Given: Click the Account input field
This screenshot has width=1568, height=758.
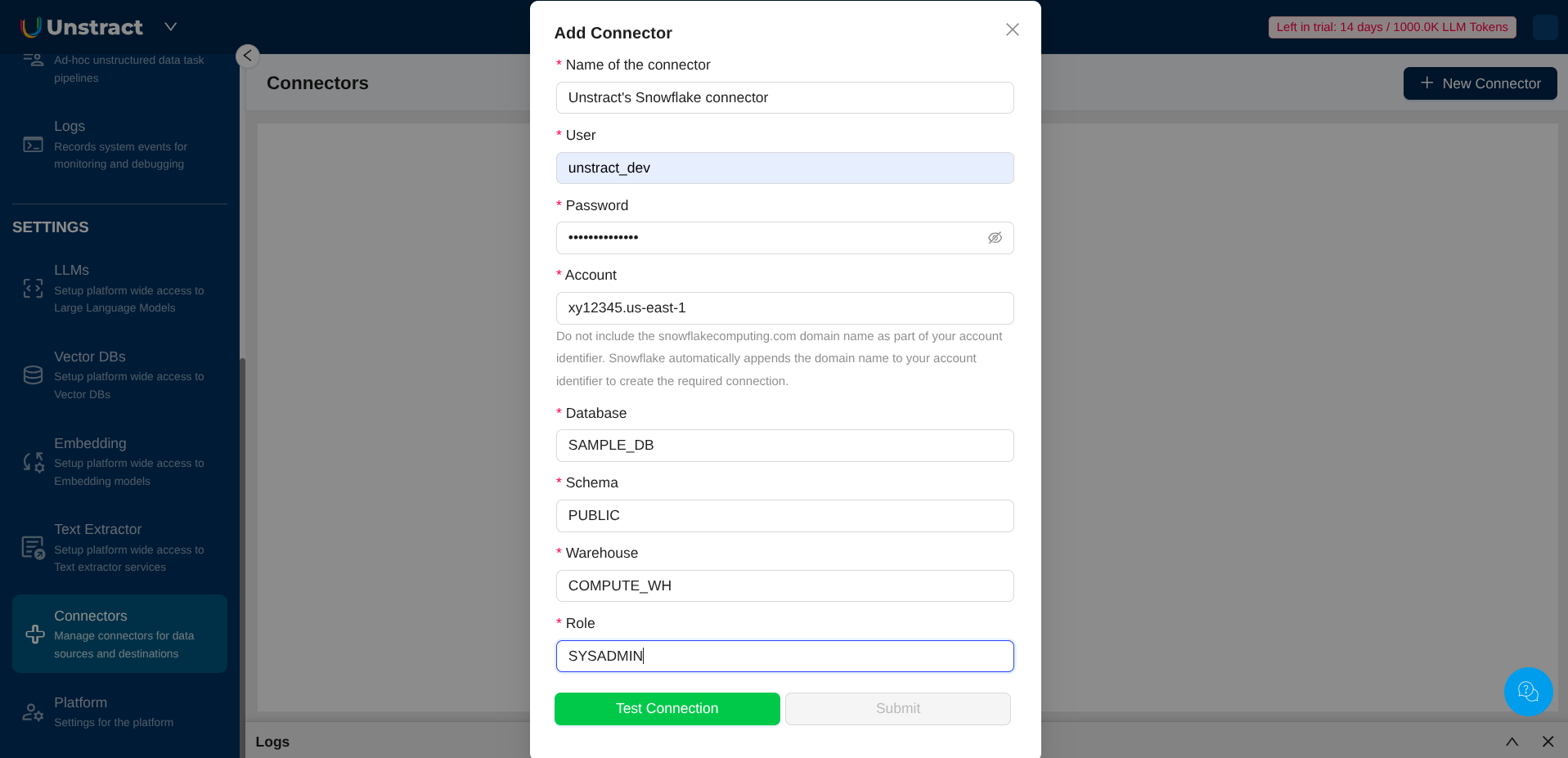Looking at the screenshot, I should 784,308.
